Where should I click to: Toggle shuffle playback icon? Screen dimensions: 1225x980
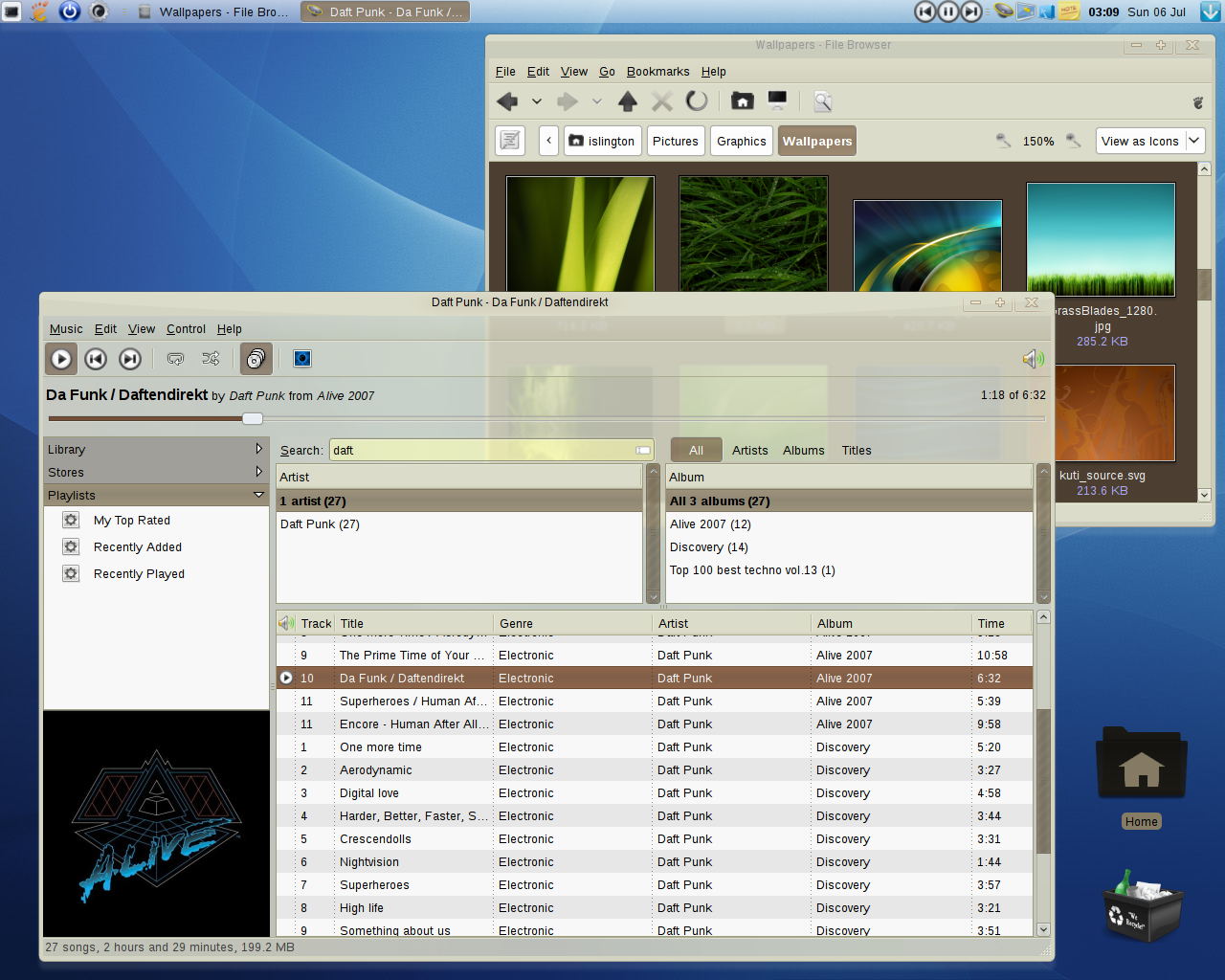tap(211, 359)
